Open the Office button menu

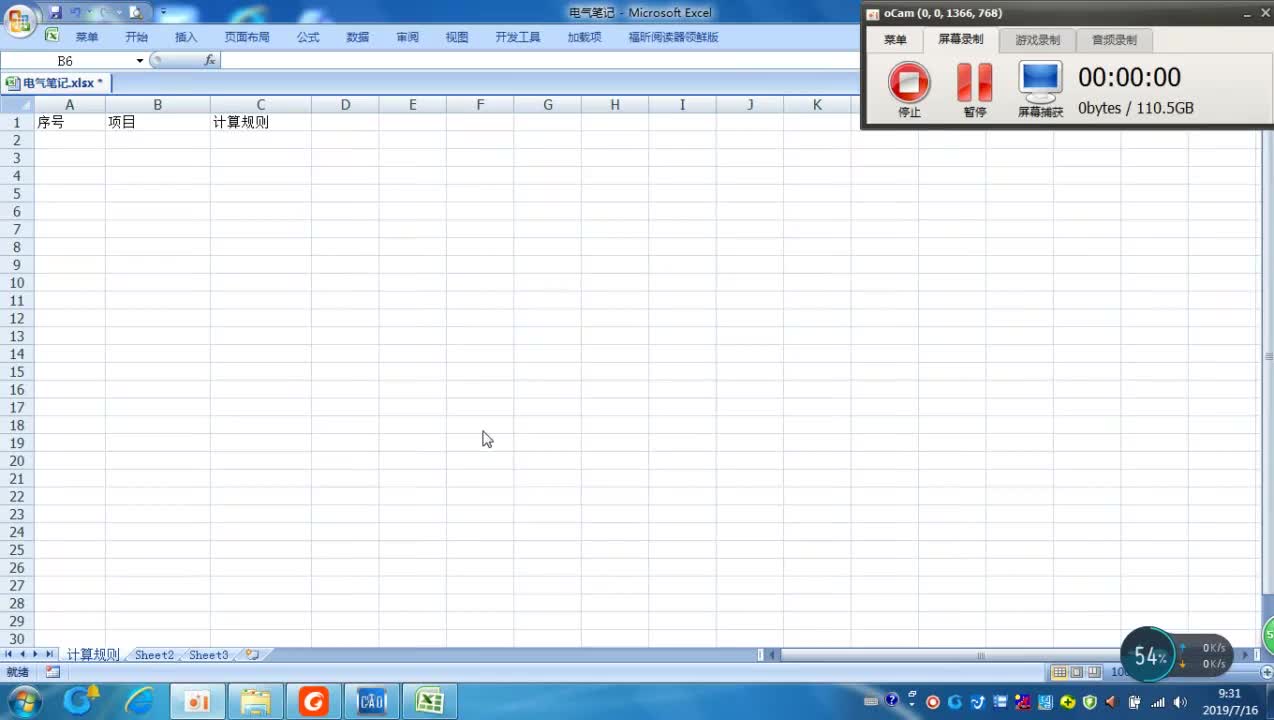[x=19, y=20]
